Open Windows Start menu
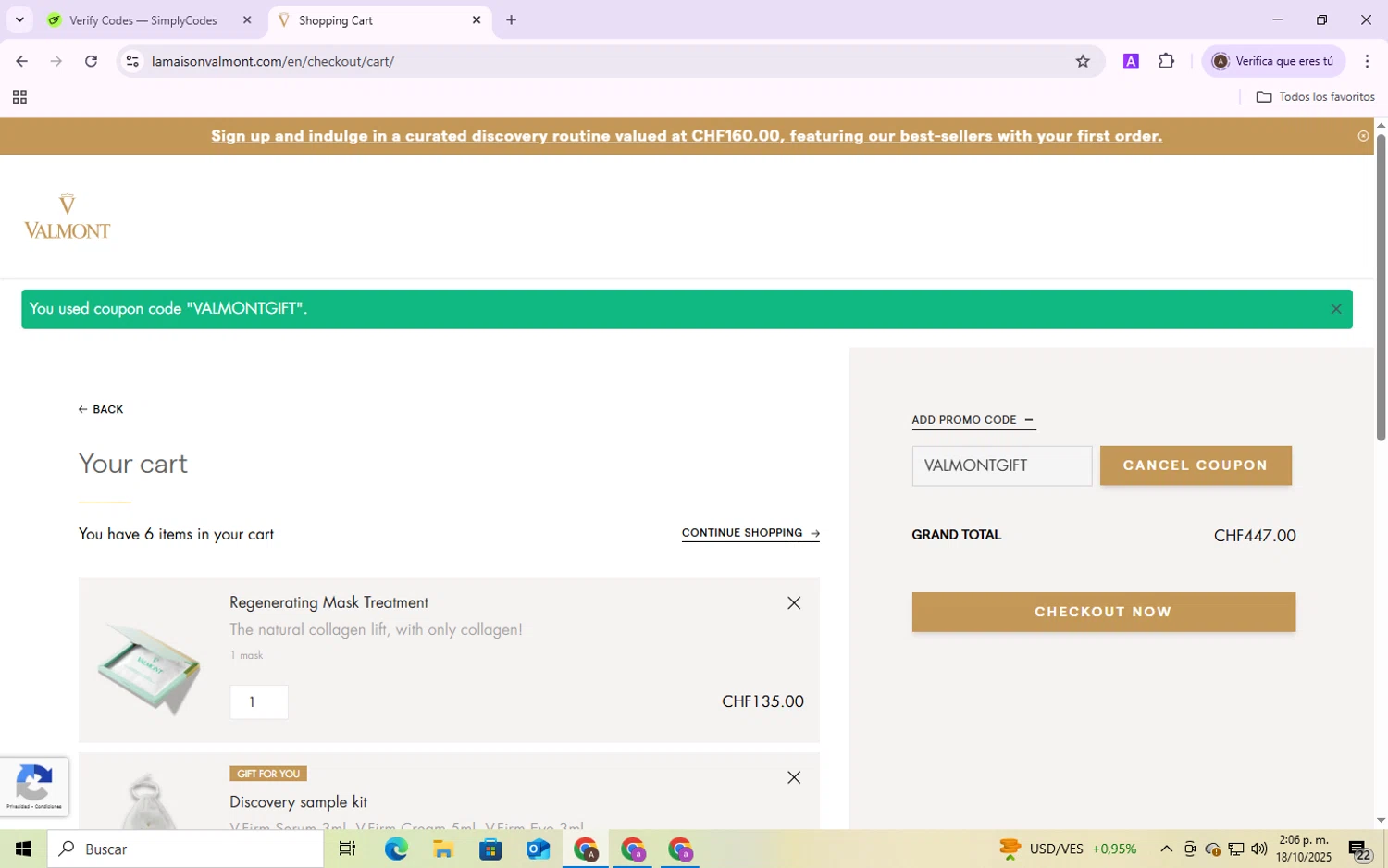Screen dimensions: 1388x868 tap(23, 849)
